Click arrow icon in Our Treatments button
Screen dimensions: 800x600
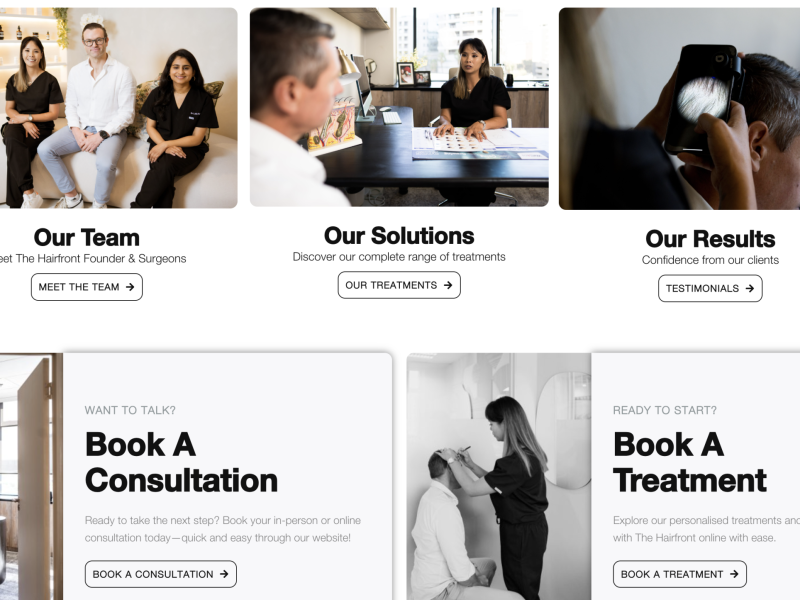tap(448, 285)
